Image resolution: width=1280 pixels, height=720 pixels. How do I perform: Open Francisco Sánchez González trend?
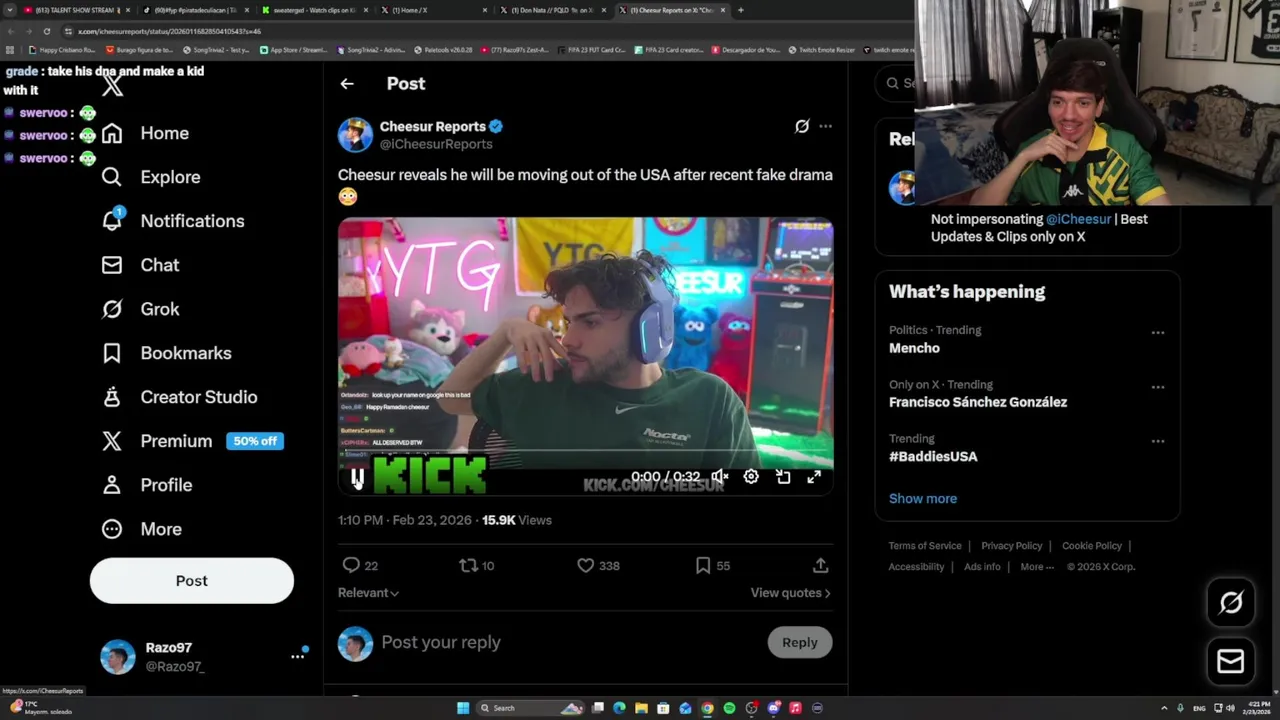tap(978, 402)
